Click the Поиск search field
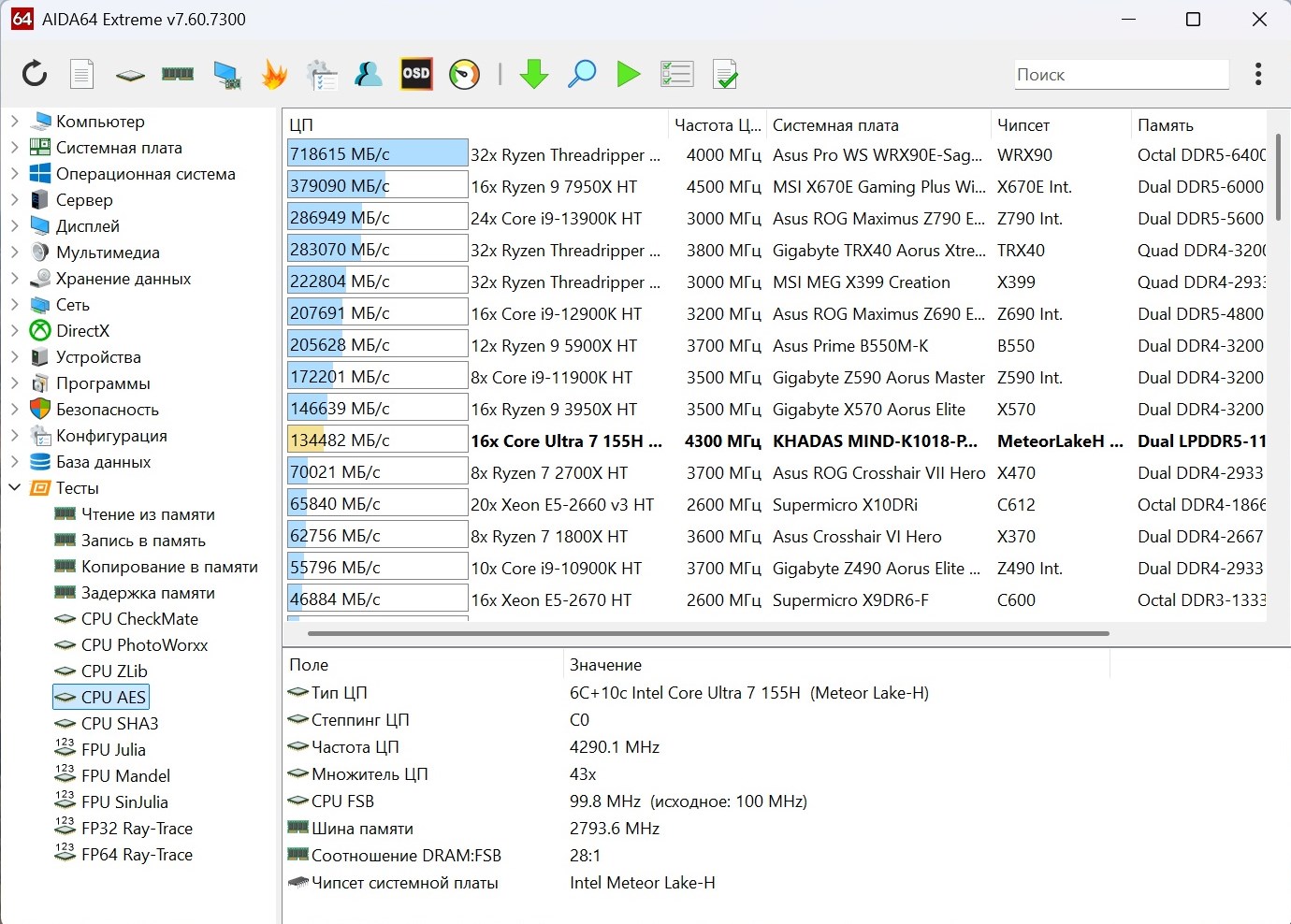Image resolution: width=1291 pixels, height=924 pixels. coord(1121,75)
